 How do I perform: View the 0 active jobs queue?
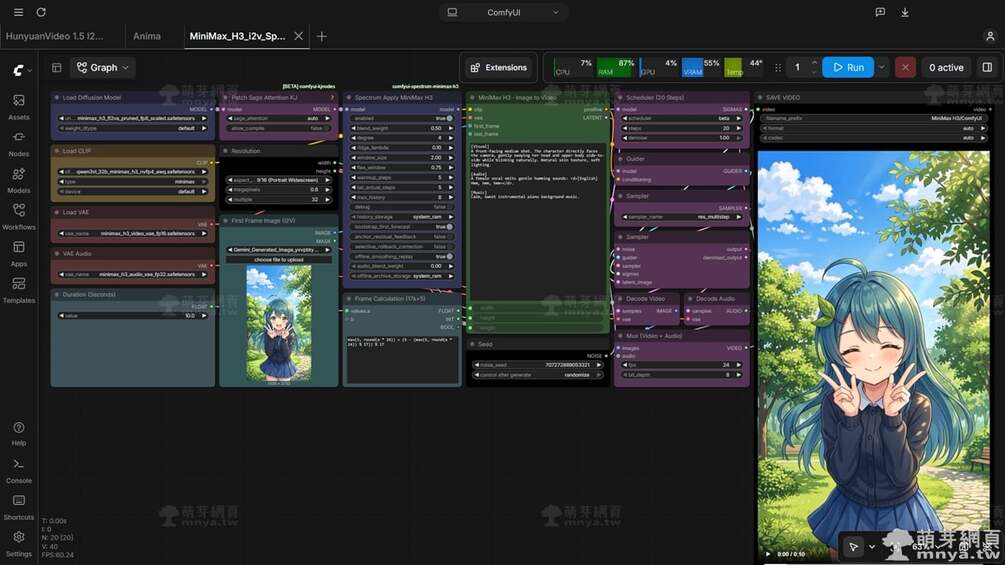(x=946, y=67)
